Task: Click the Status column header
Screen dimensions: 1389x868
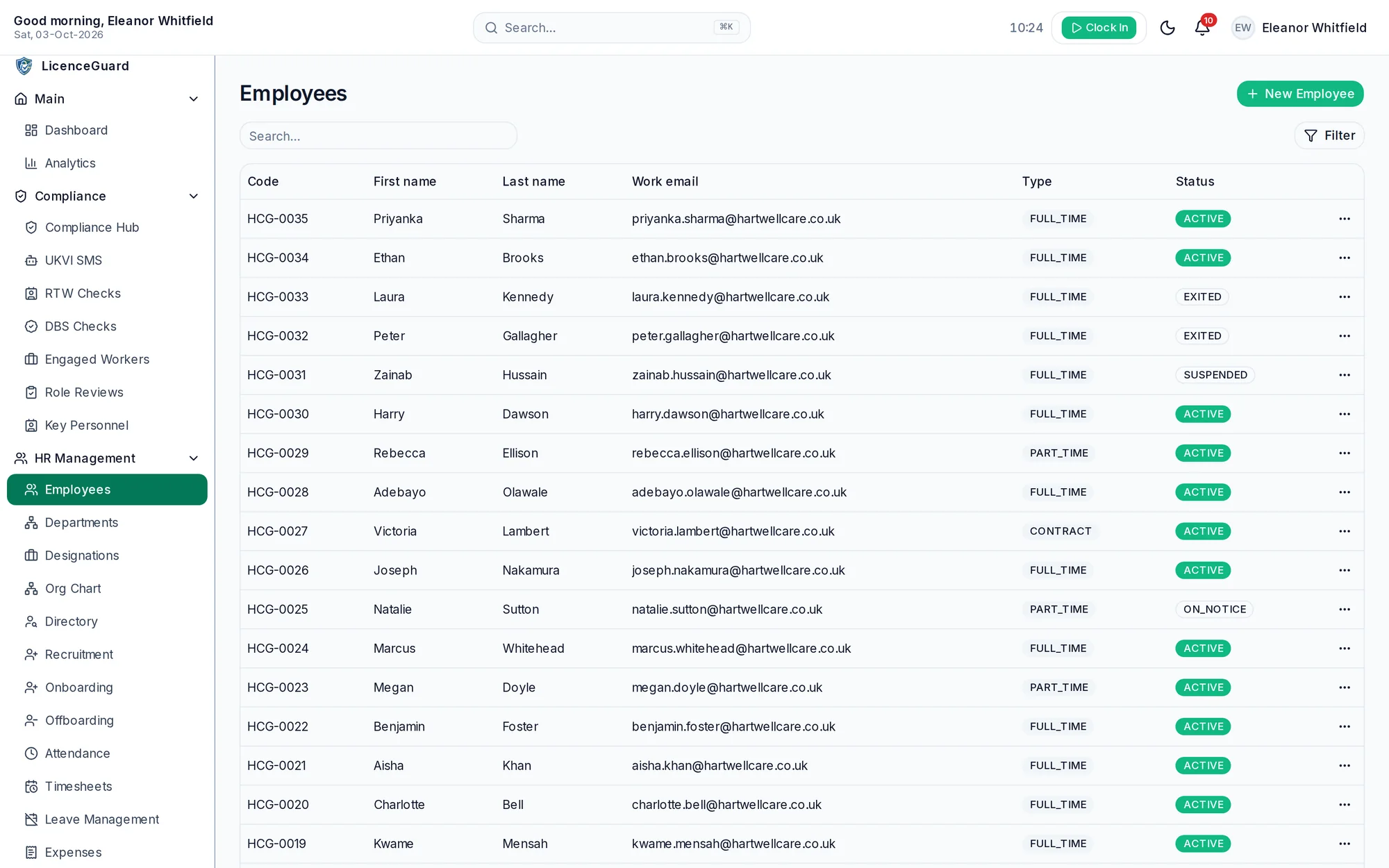Action: pos(1195,181)
